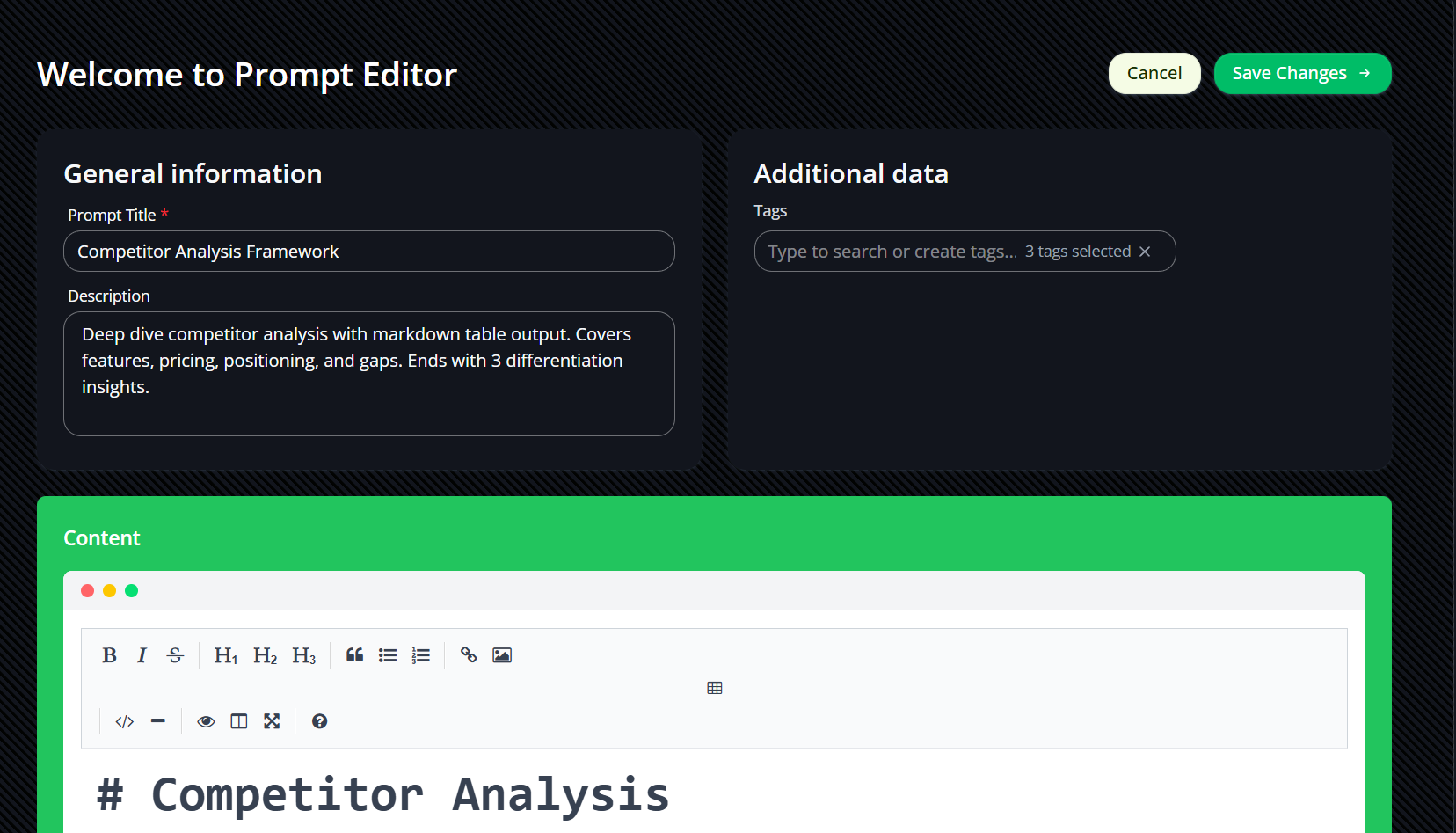The height and width of the screenshot is (833, 1456).
Task: Create a bulleted list
Action: pos(388,655)
